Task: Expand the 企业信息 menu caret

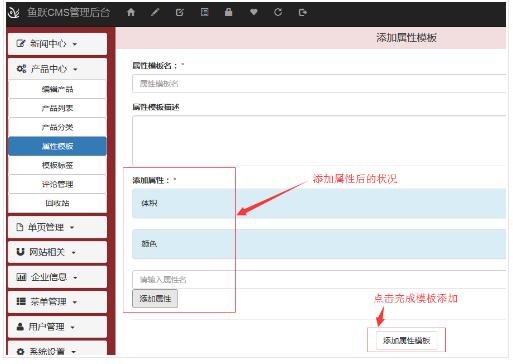Action: [x=75, y=277]
